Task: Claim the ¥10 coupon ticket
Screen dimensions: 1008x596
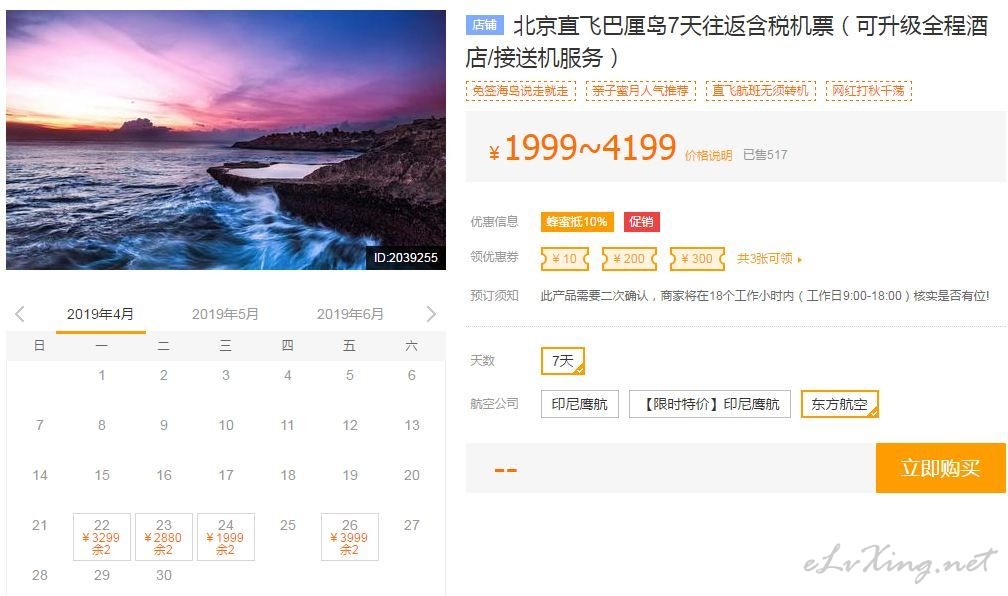Action: pos(565,258)
